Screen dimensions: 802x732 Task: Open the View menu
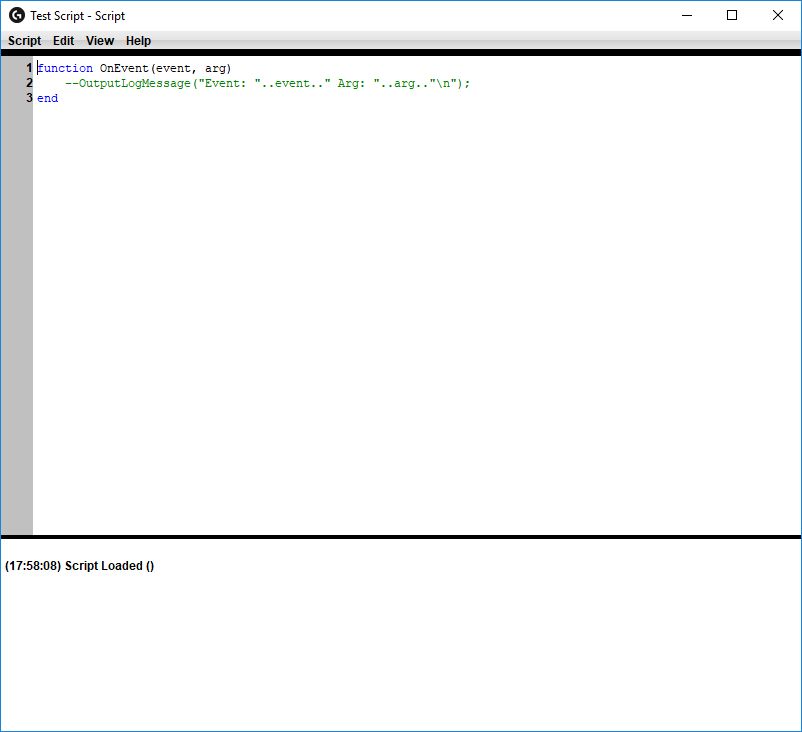tap(100, 40)
